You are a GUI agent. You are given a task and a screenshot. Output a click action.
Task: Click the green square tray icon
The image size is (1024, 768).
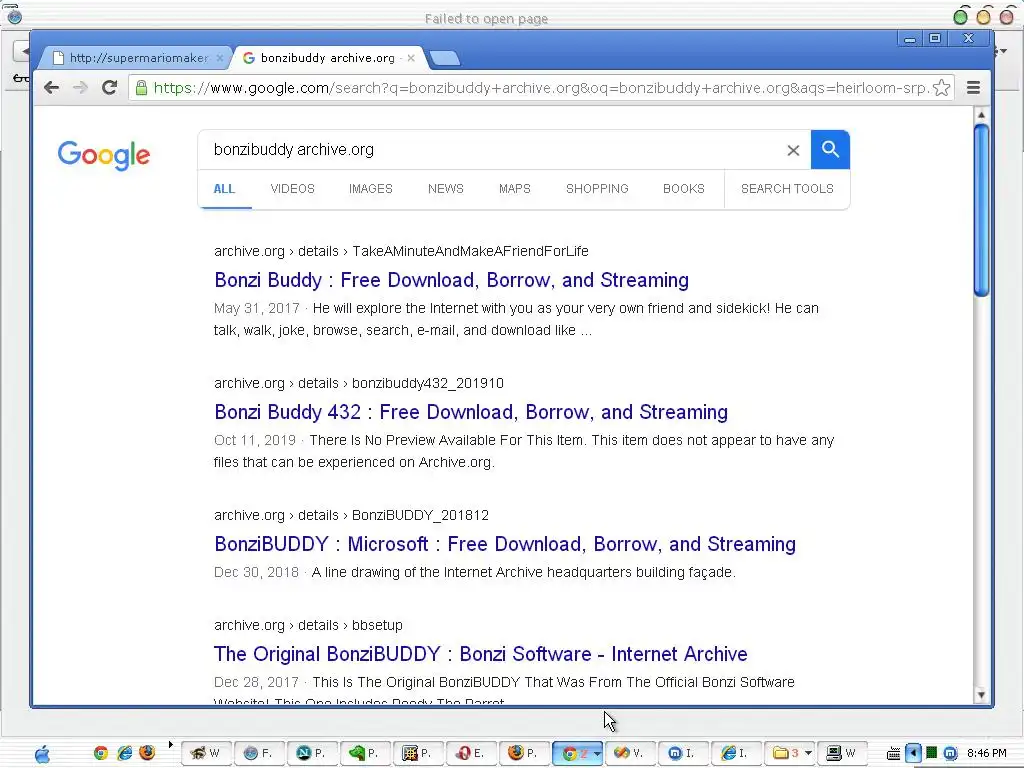pyautogui.click(x=932, y=753)
